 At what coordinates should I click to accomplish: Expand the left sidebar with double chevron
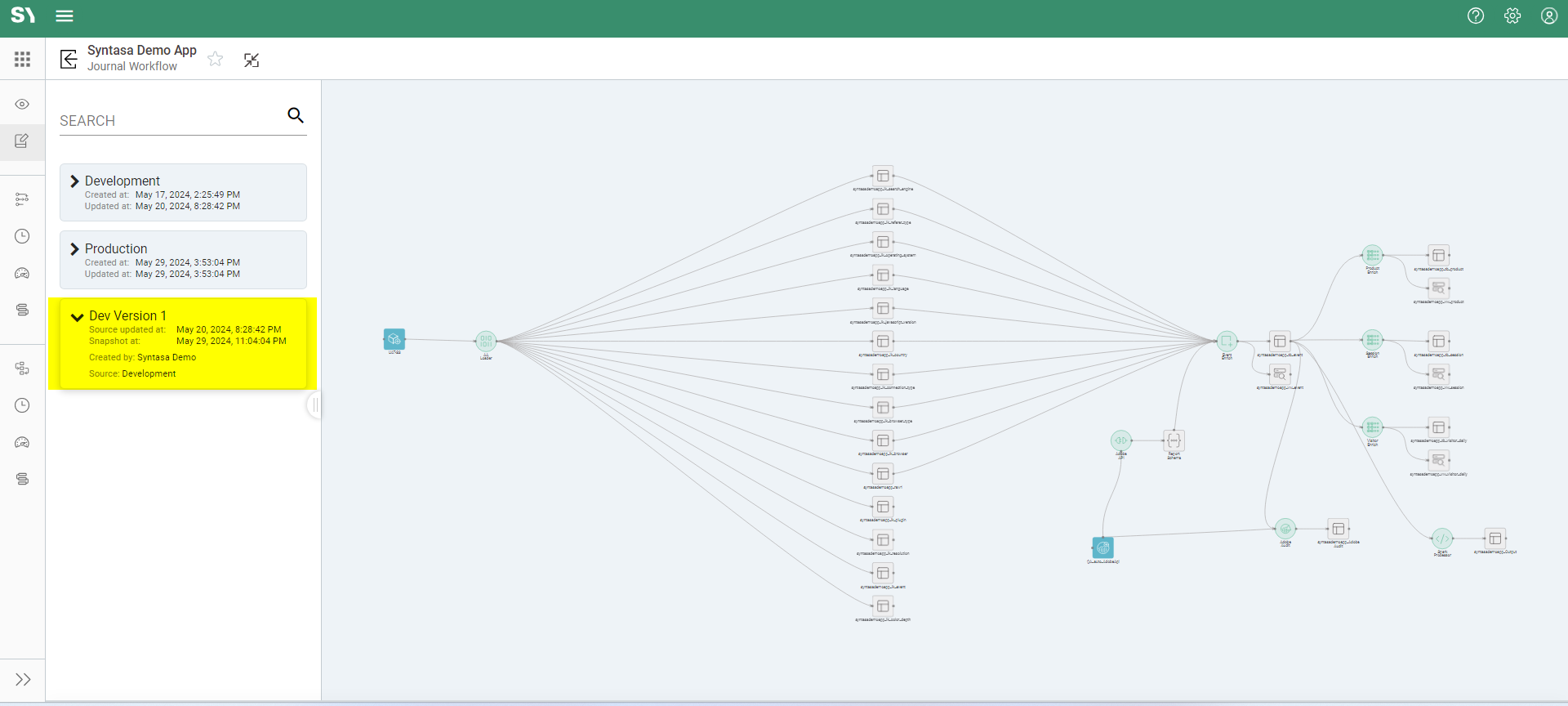click(x=23, y=679)
